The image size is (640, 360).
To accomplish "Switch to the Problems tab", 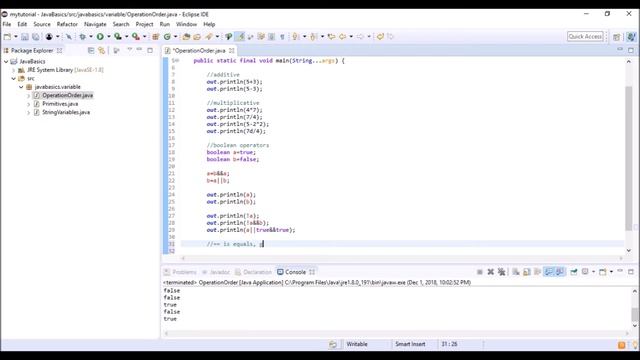I will click(x=180, y=272).
